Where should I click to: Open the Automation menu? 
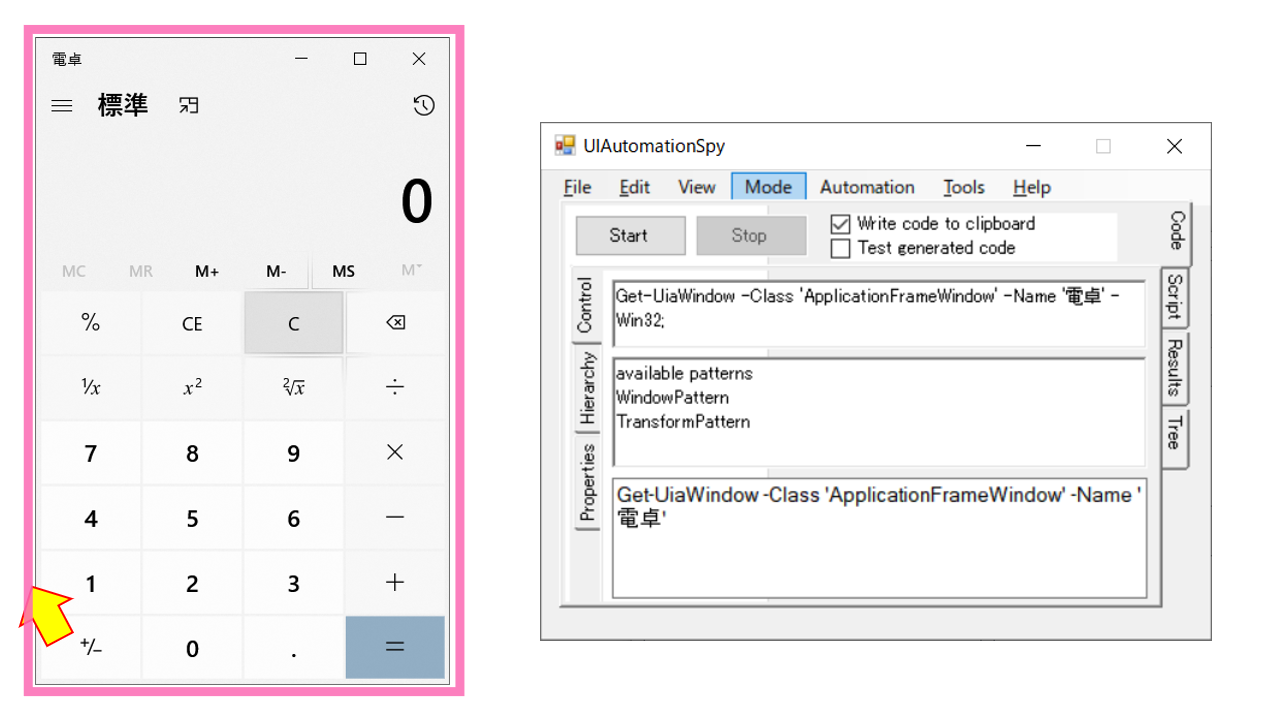point(867,187)
